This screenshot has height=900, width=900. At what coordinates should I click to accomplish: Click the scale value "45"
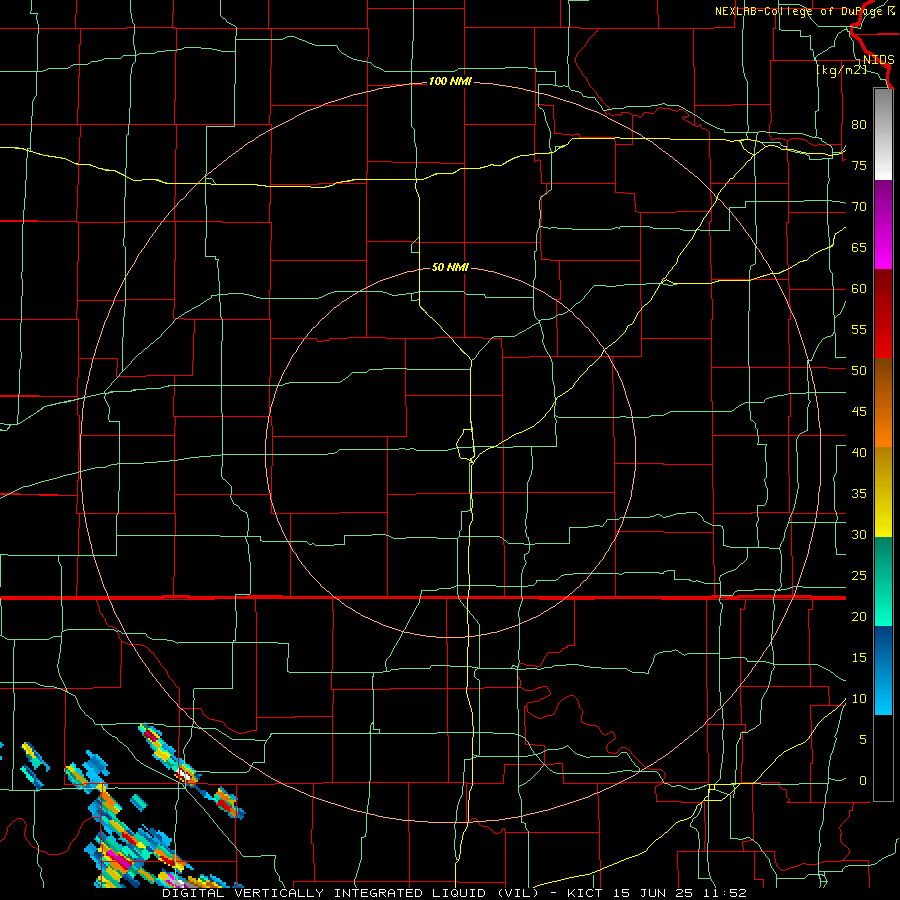coord(859,412)
